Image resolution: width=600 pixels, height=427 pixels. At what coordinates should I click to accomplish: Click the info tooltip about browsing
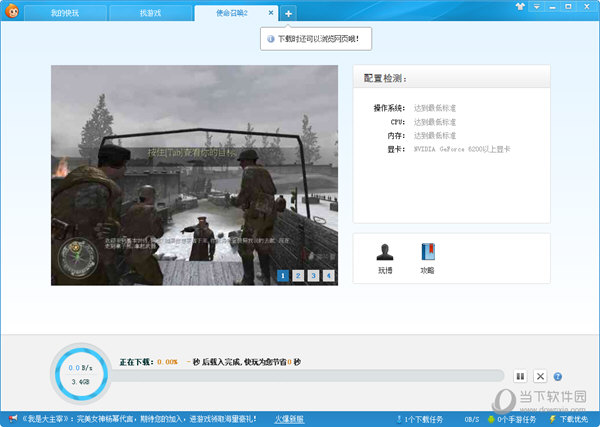tap(316, 39)
